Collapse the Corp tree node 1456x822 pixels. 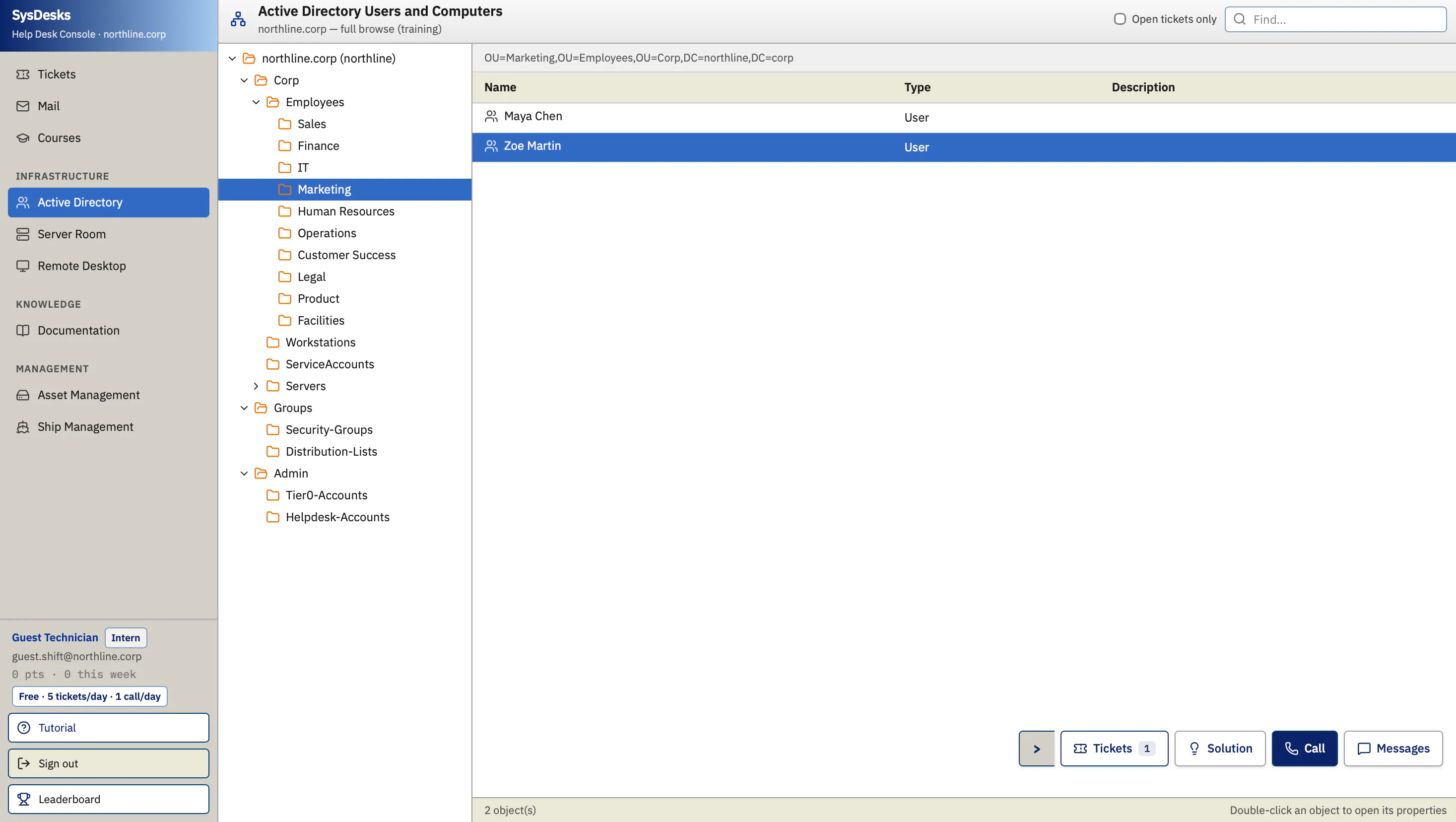(244, 80)
